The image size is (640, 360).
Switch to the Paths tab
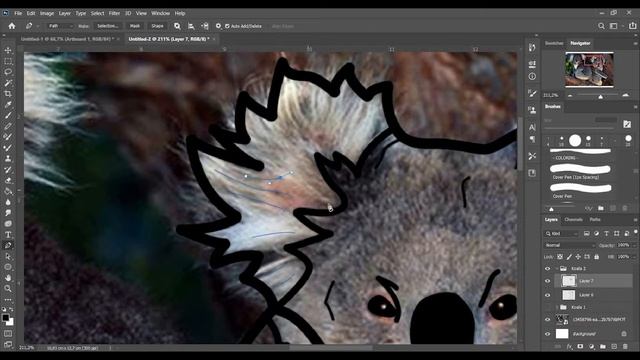coord(595,220)
